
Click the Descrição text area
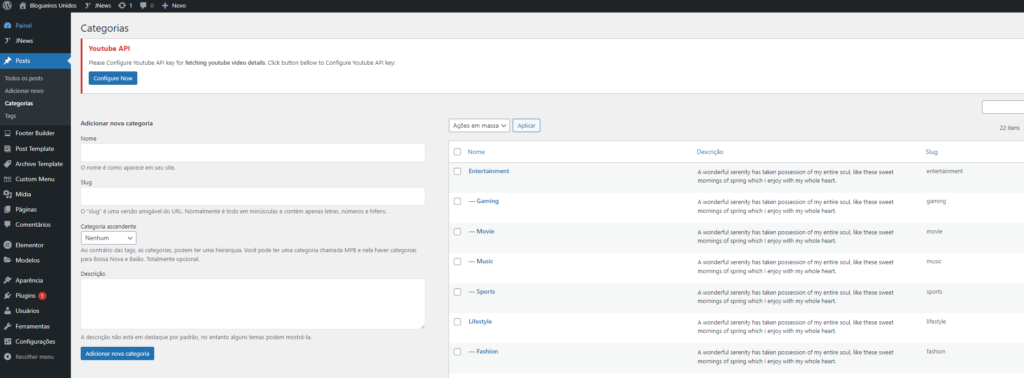pyautogui.click(x=253, y=304)
